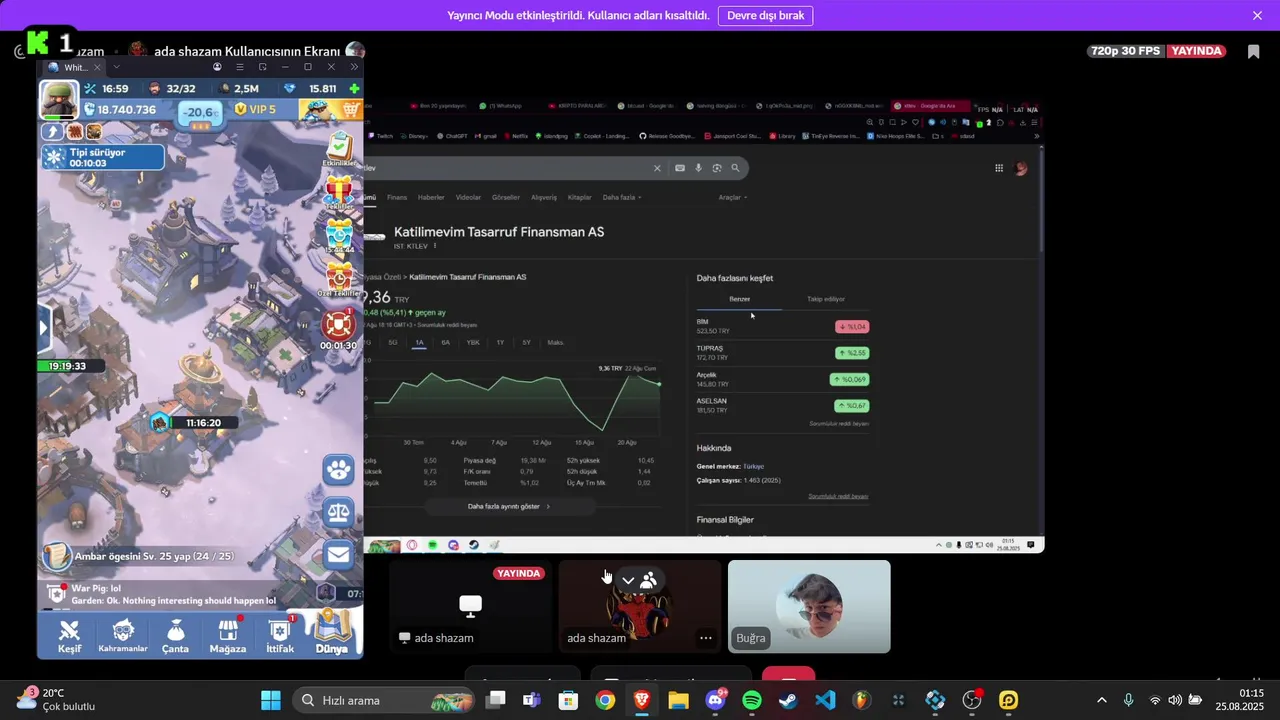Click Google search magnifier icon
Image resolution: width=1280 pixels, height=720 pixels.
tap(735, 168)
